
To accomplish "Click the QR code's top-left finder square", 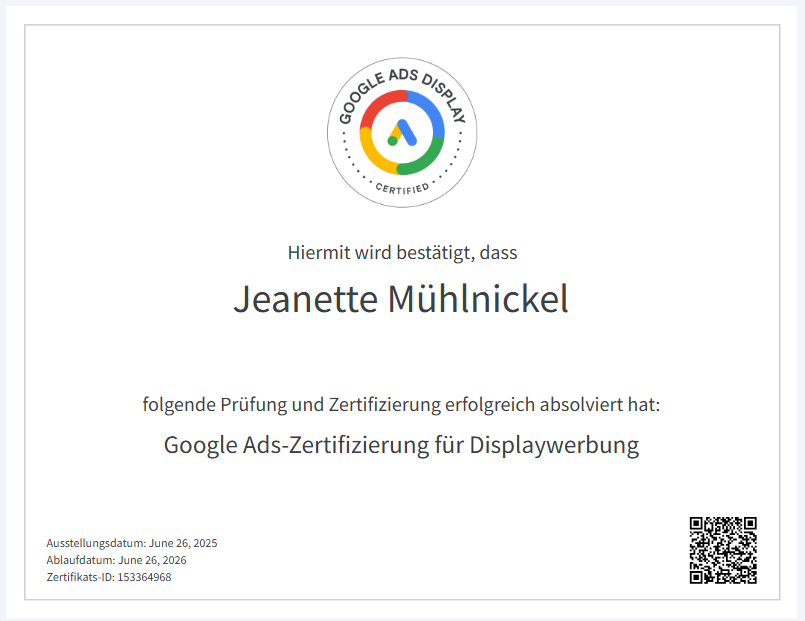I will (698, 525).
